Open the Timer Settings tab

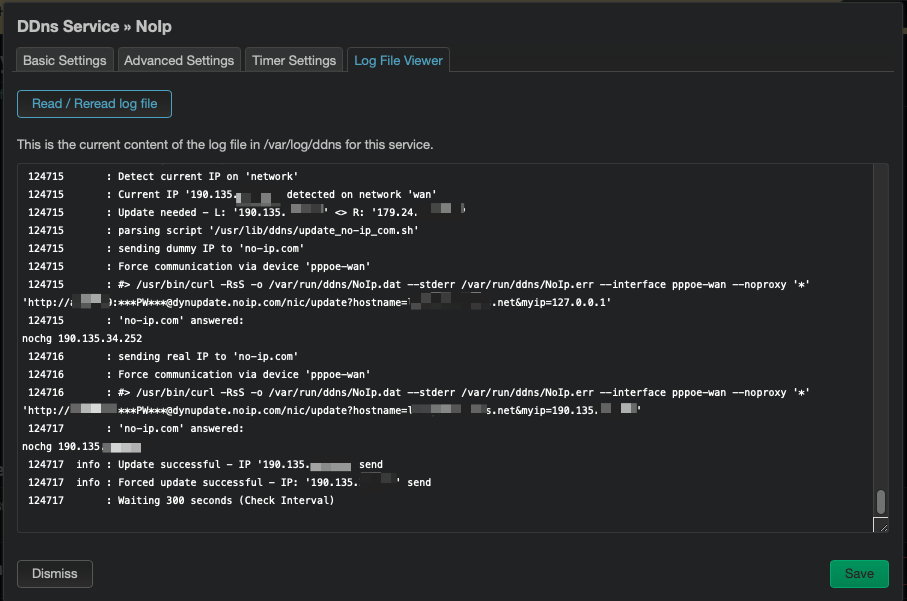[x=294, y=60]
